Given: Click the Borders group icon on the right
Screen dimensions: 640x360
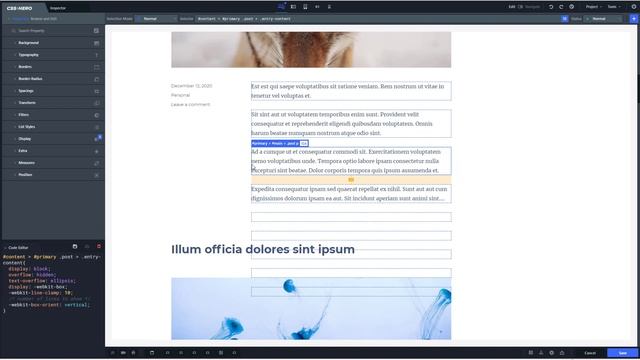Looking at the screenshot, I should pyautogui.click(x=97, y=67).
